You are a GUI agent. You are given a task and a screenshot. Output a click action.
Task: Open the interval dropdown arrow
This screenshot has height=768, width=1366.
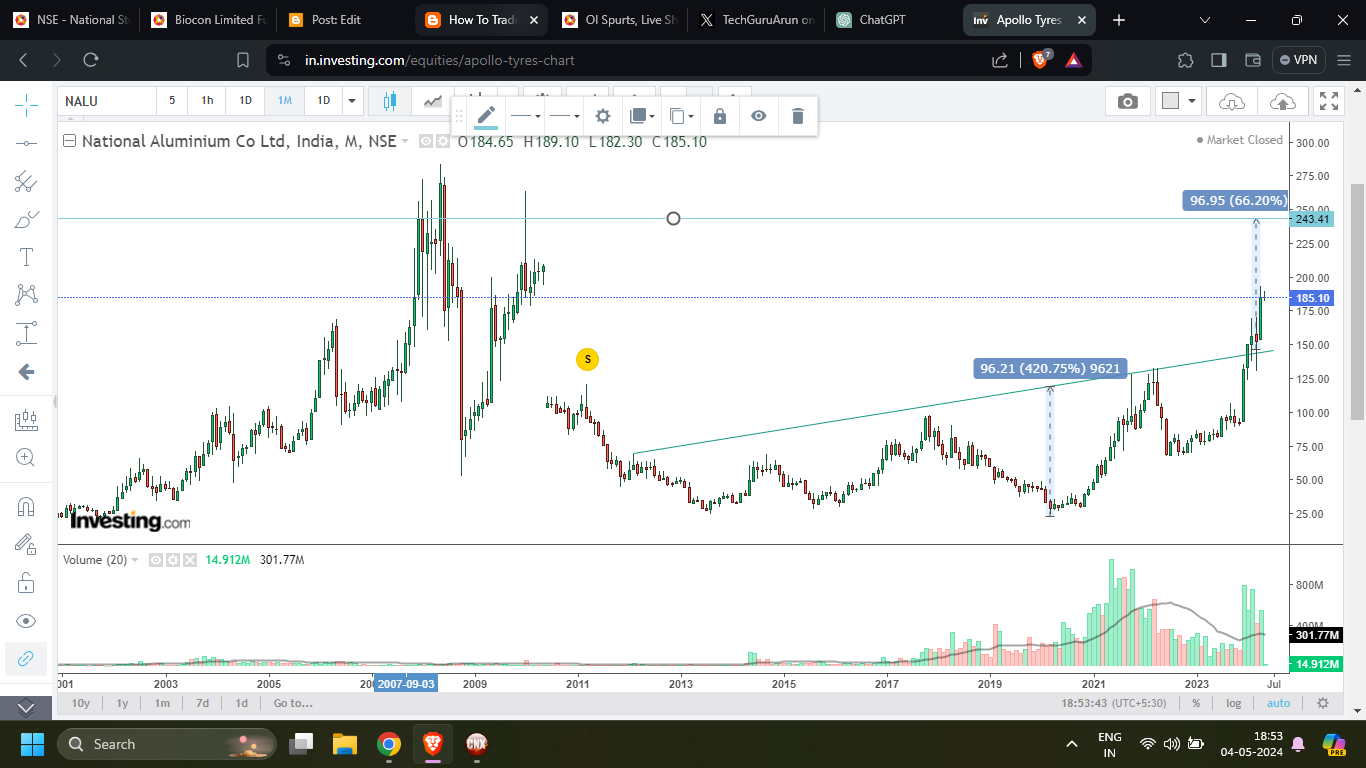351,101
